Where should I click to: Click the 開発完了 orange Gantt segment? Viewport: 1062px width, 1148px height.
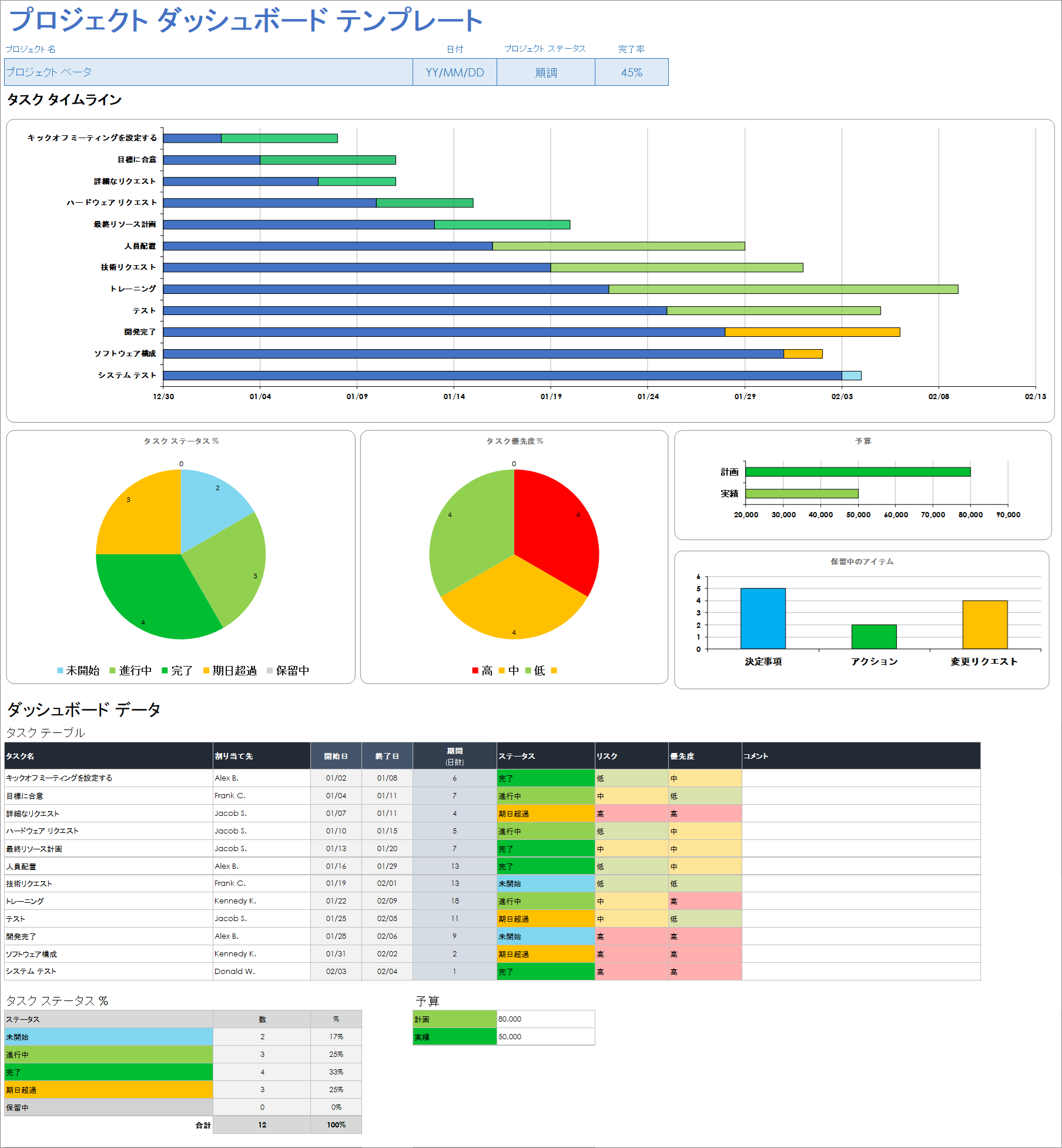pyautogui.click(x=812, y=332)
